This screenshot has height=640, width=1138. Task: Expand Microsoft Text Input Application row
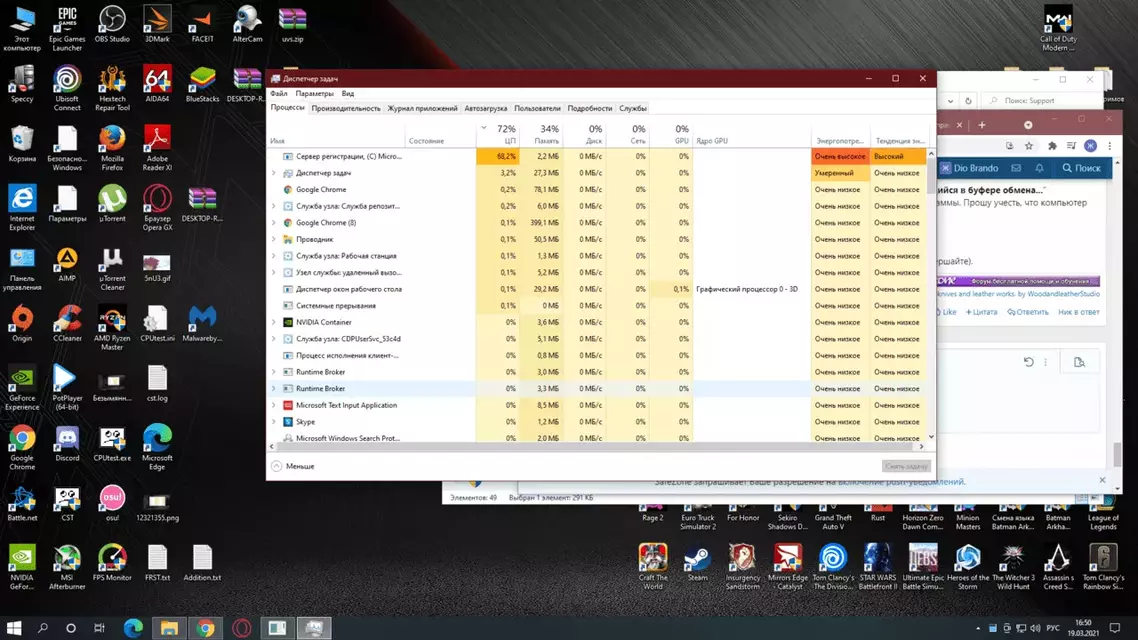274,406
